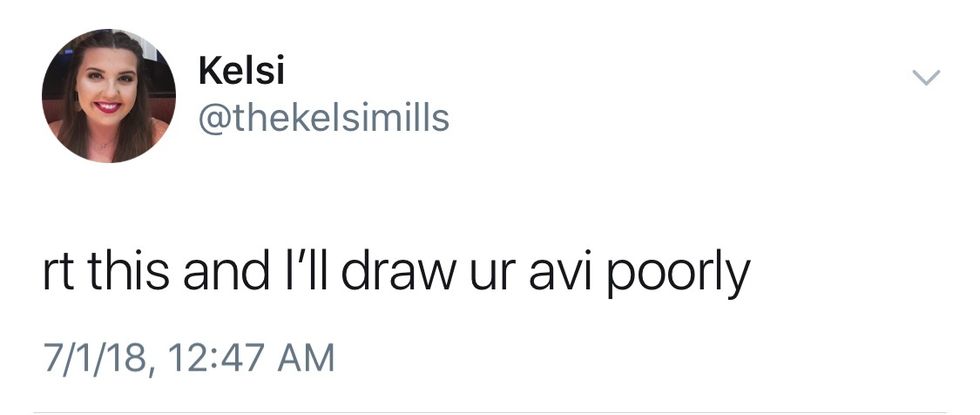Viewport: 980px width, 415px height.
Task: Click the @ symbol of the handle
Action: coord(214,119)
